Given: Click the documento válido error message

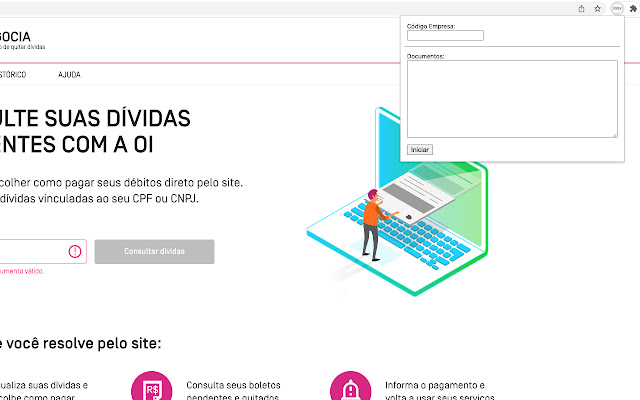Looking at the screenshot, I should (22, 271).
